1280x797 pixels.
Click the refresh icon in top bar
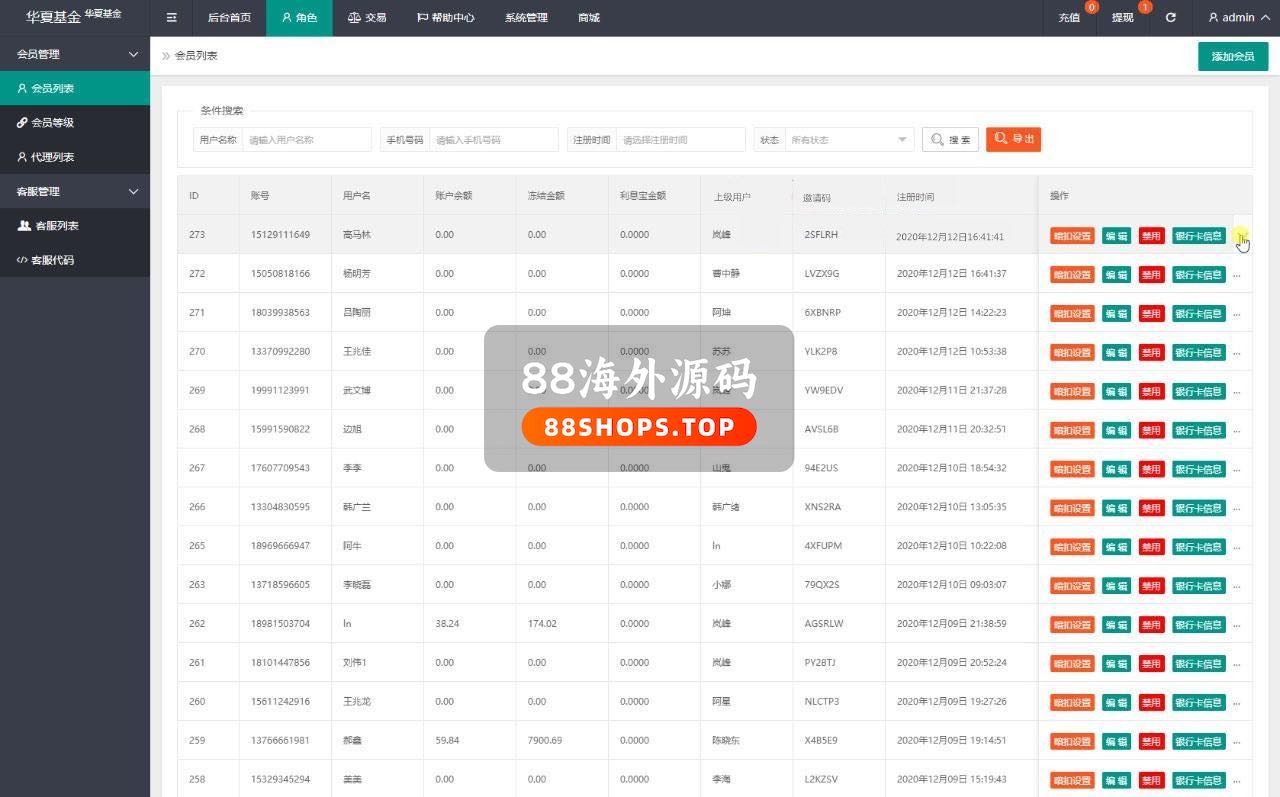click(1171, 18)
